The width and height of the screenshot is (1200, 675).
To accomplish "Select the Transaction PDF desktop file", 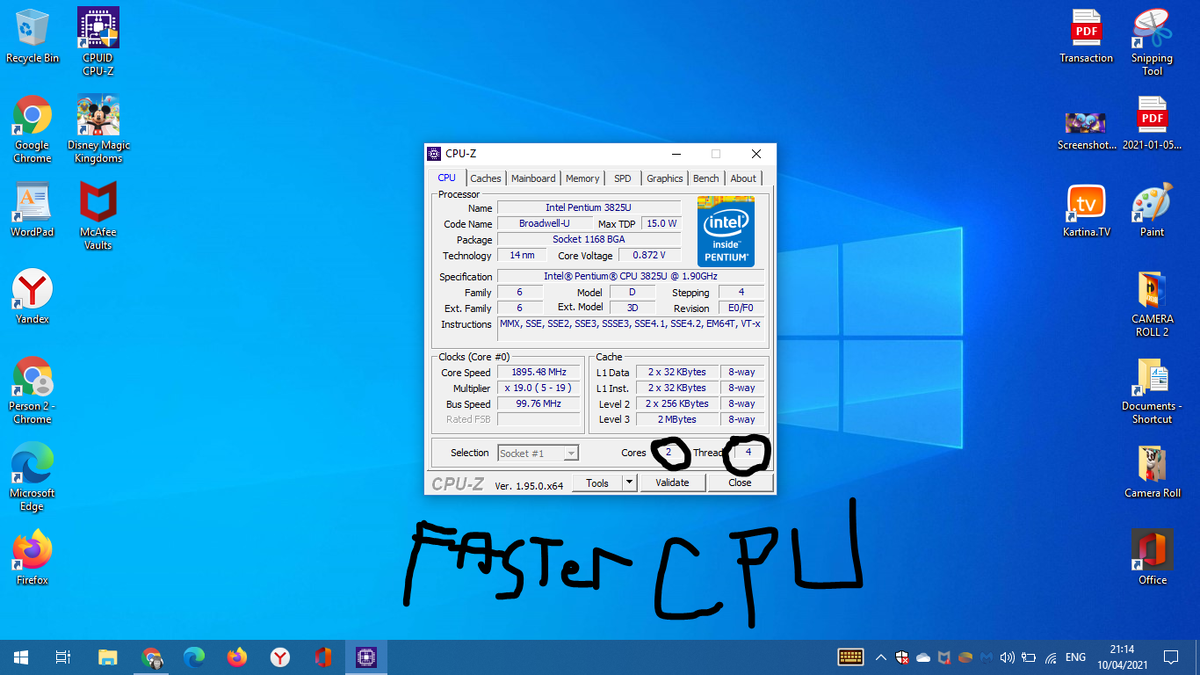I will coord(1086,37).
